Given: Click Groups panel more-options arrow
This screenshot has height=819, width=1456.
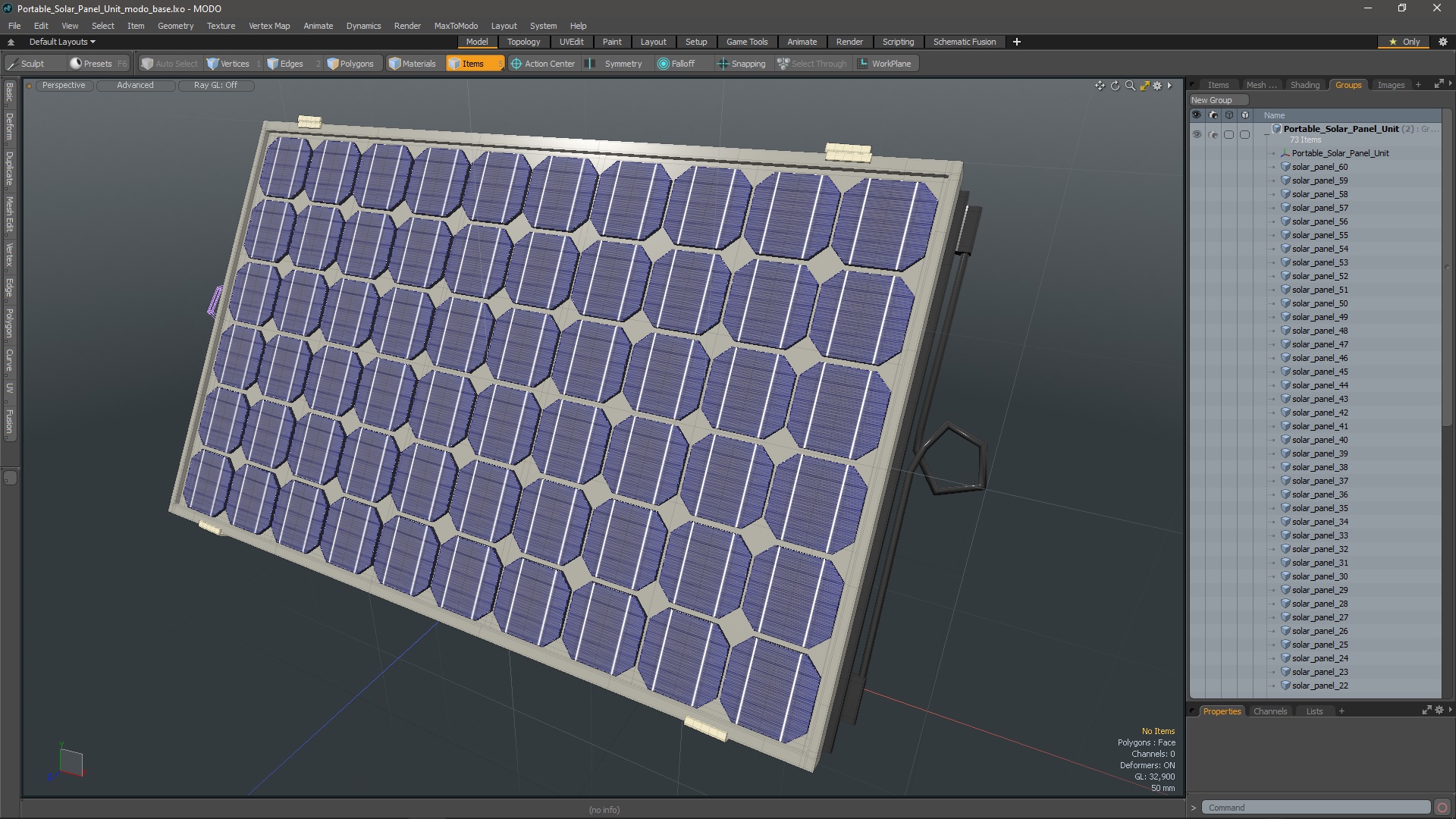Looking at the screenshot, I should click(1450, 84).
